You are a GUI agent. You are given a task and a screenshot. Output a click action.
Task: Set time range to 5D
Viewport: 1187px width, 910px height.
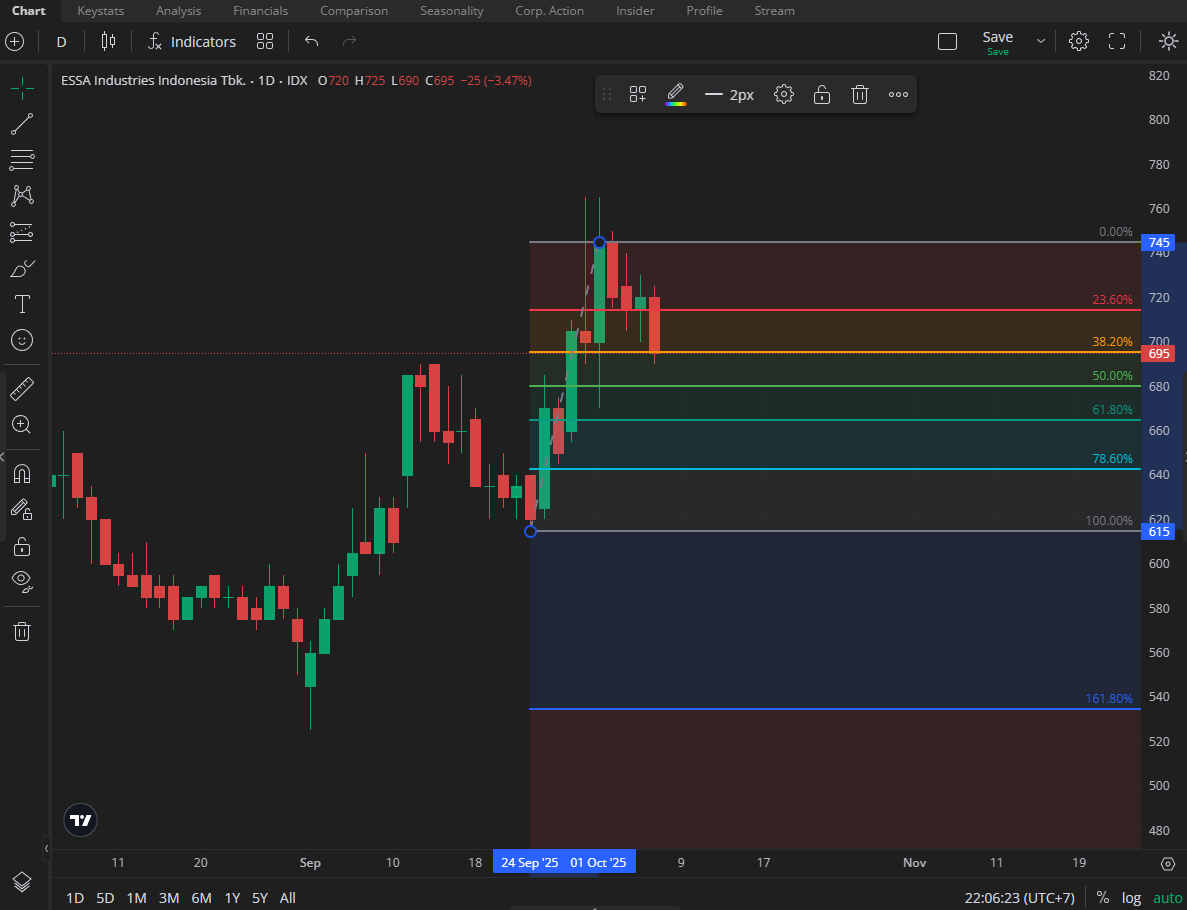(x=105, y=898)
